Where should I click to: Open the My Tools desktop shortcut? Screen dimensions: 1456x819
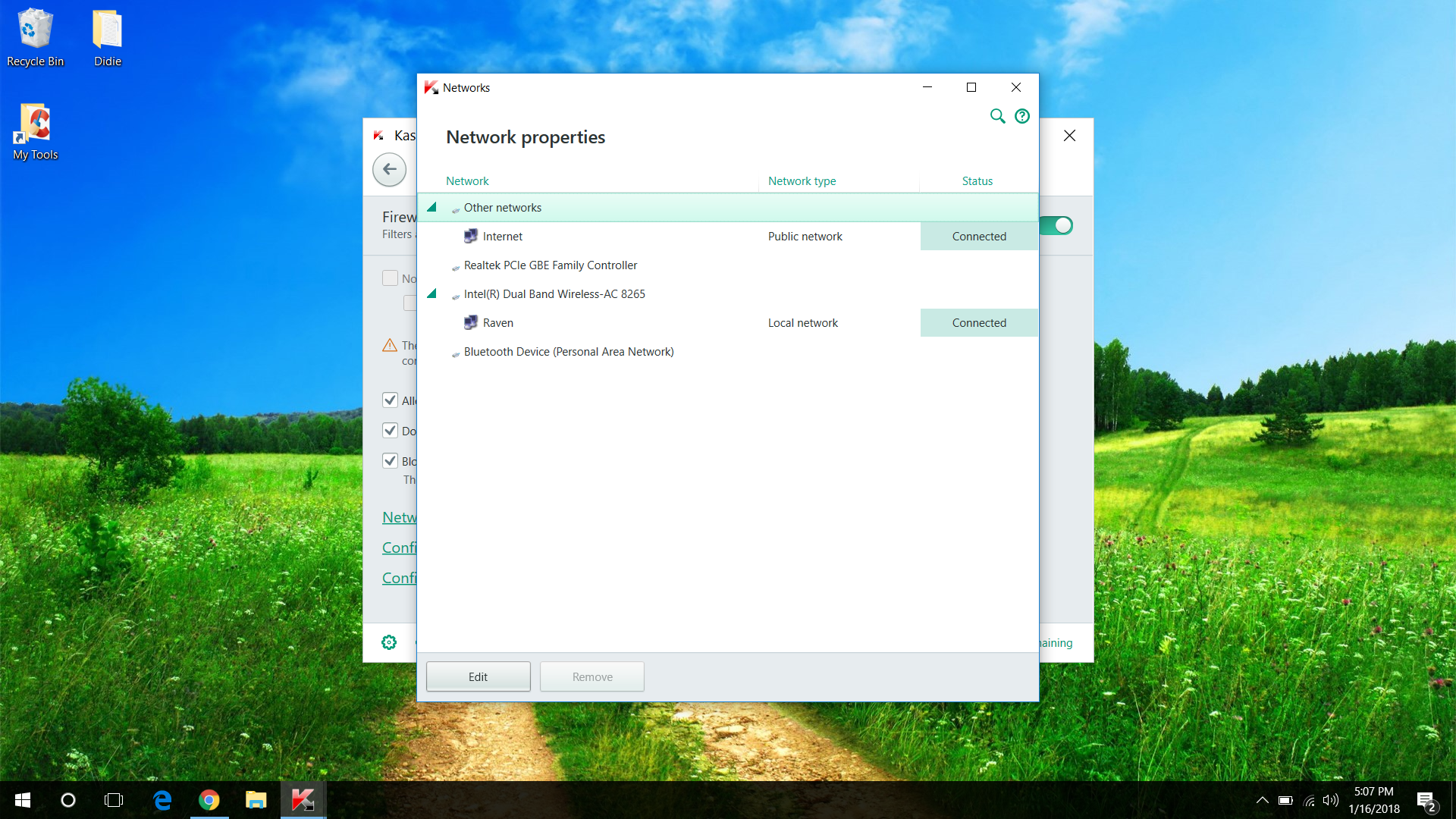point(35,132)
